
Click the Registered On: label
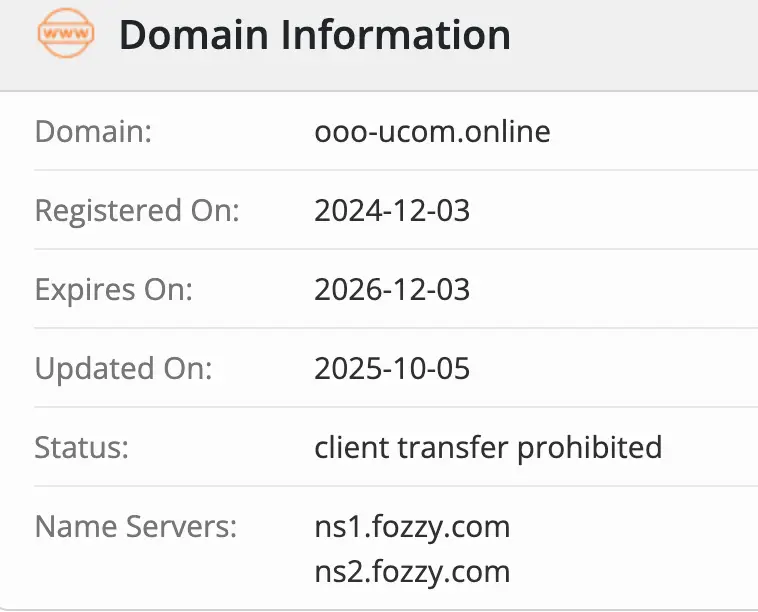137,210
